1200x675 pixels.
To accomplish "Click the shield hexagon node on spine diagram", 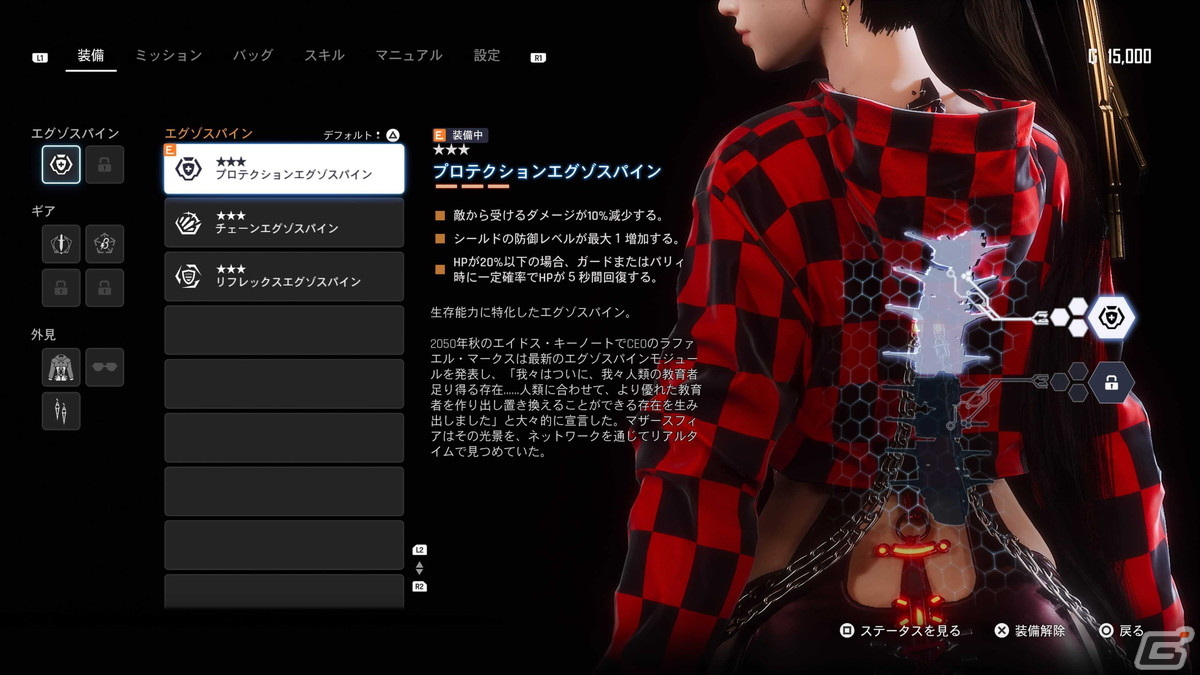I will [1111, 319].
